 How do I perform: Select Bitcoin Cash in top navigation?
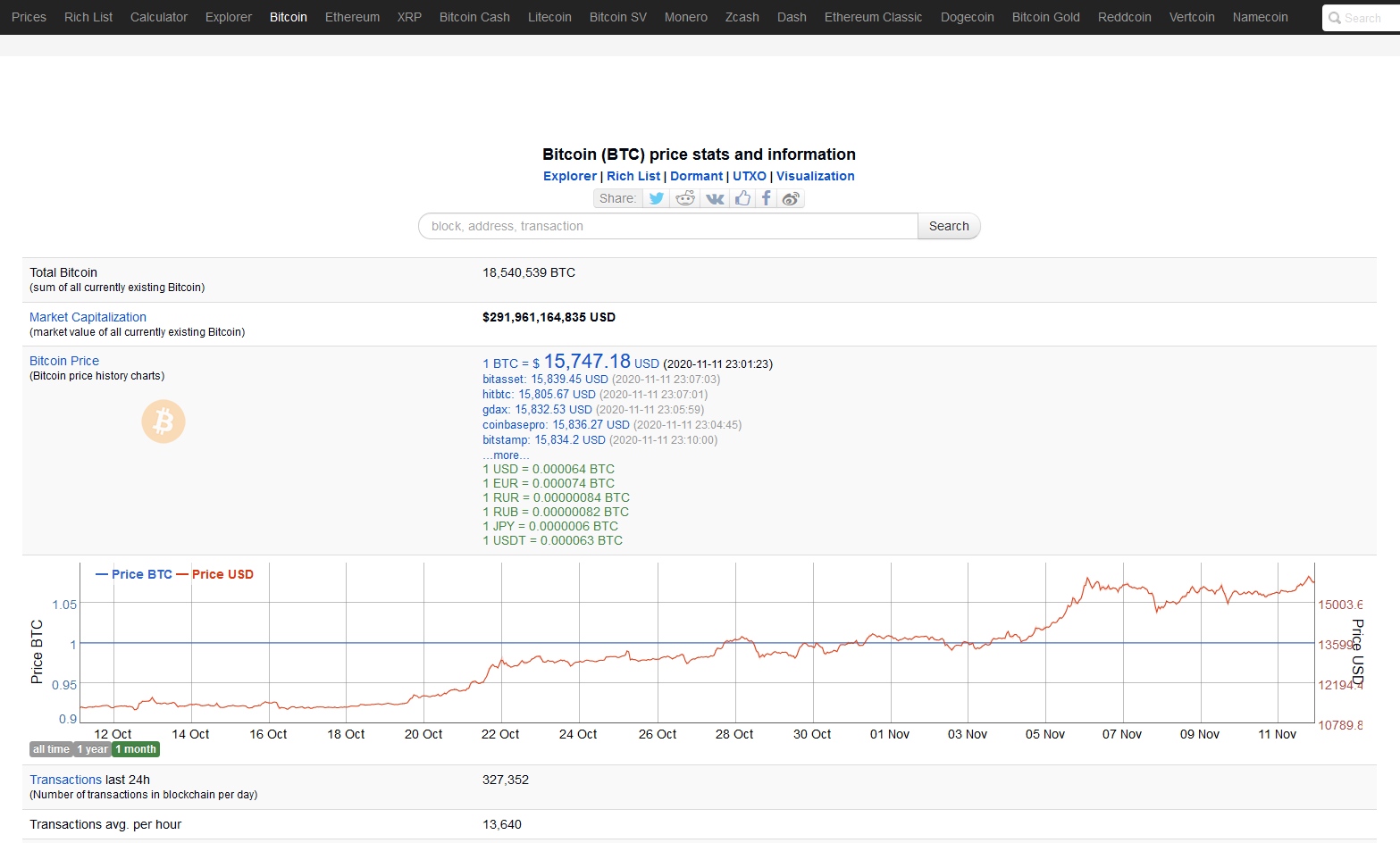pyautogui.click(x=474, y=17)
